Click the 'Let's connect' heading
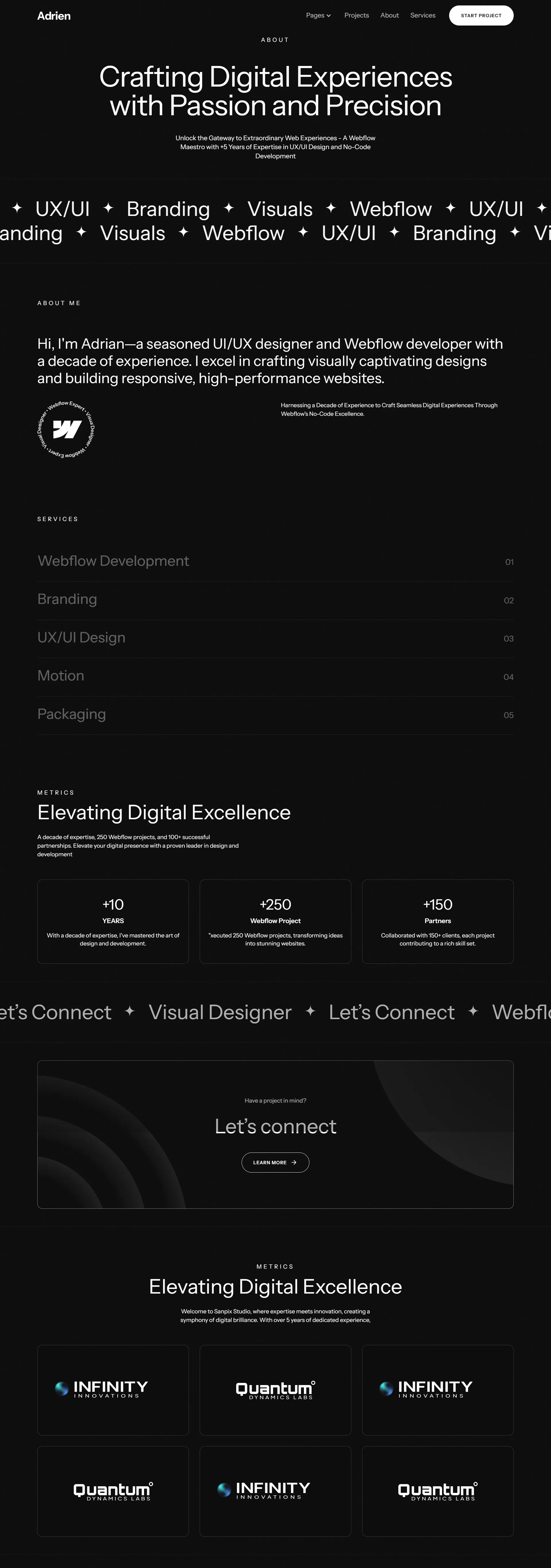The height and width of the screenshot is (1568, 551). point(275,1127)
